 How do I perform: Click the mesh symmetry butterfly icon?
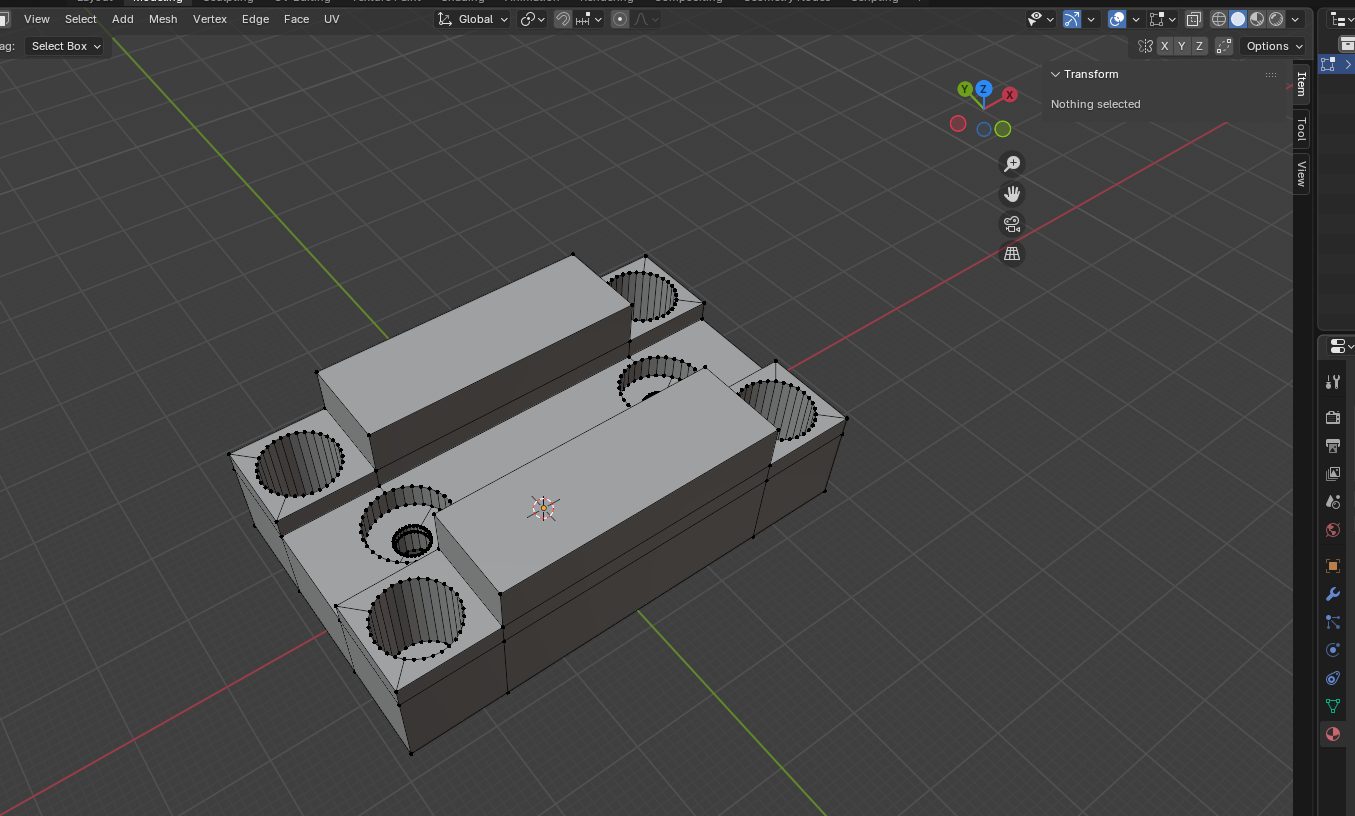click(1146, 46)
